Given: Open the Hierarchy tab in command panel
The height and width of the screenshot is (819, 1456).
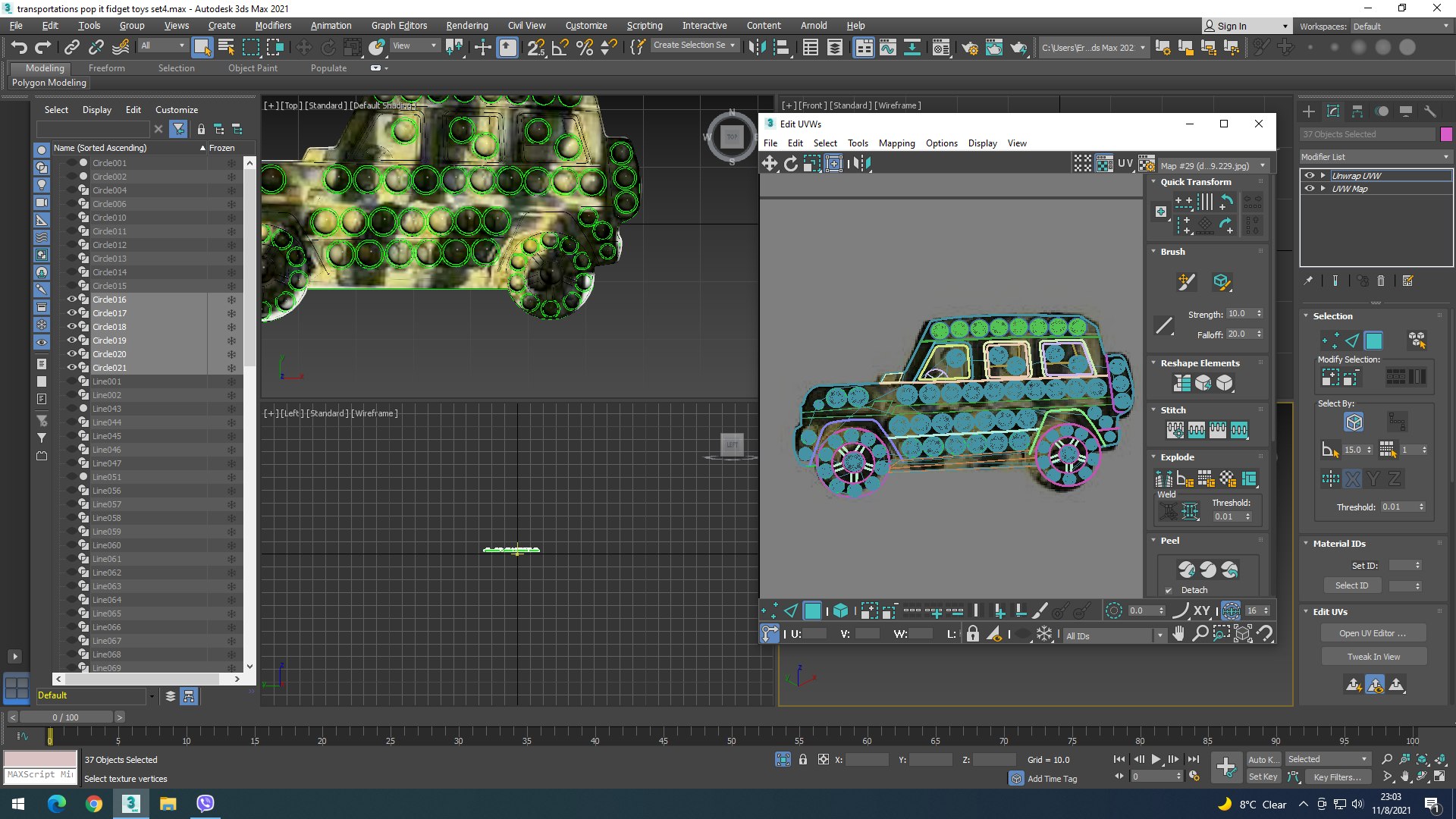Looking at the screenshot, I should [x=1357, y=111].
